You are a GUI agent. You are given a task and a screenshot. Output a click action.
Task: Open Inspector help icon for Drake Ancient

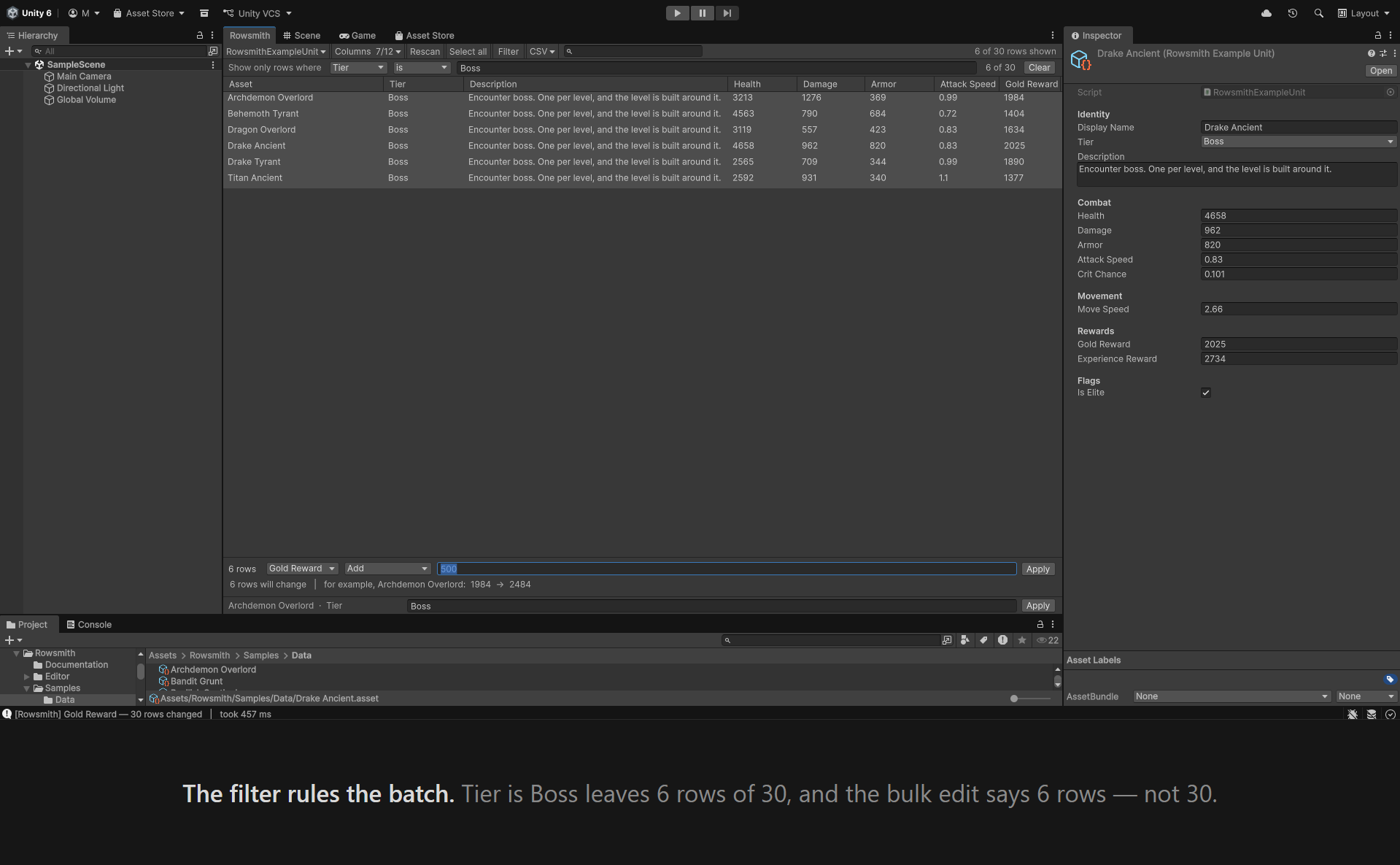click(x=1371, y=53)
